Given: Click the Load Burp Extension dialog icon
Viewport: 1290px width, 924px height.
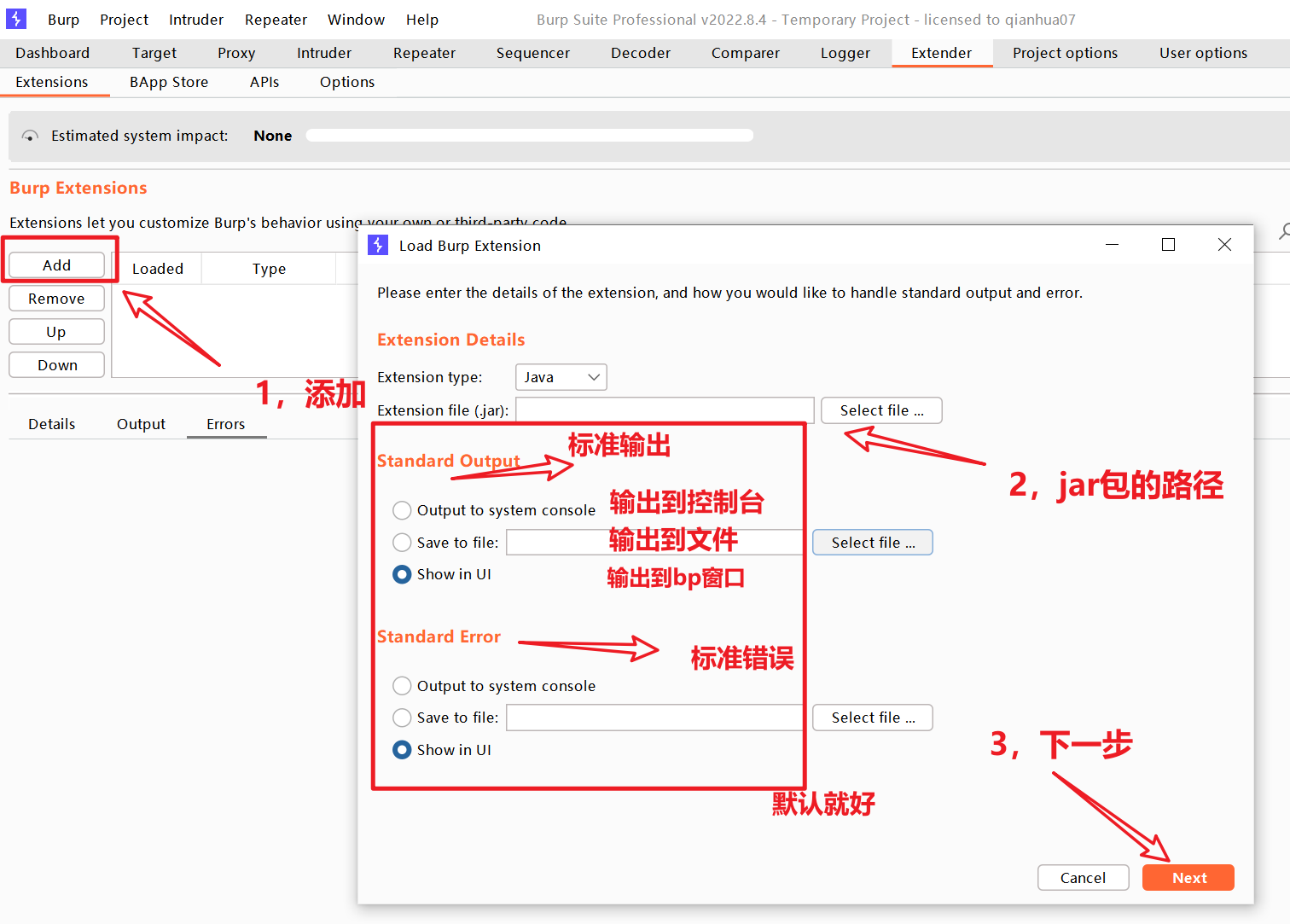Looking at the screenshot, I should (378, 245).
